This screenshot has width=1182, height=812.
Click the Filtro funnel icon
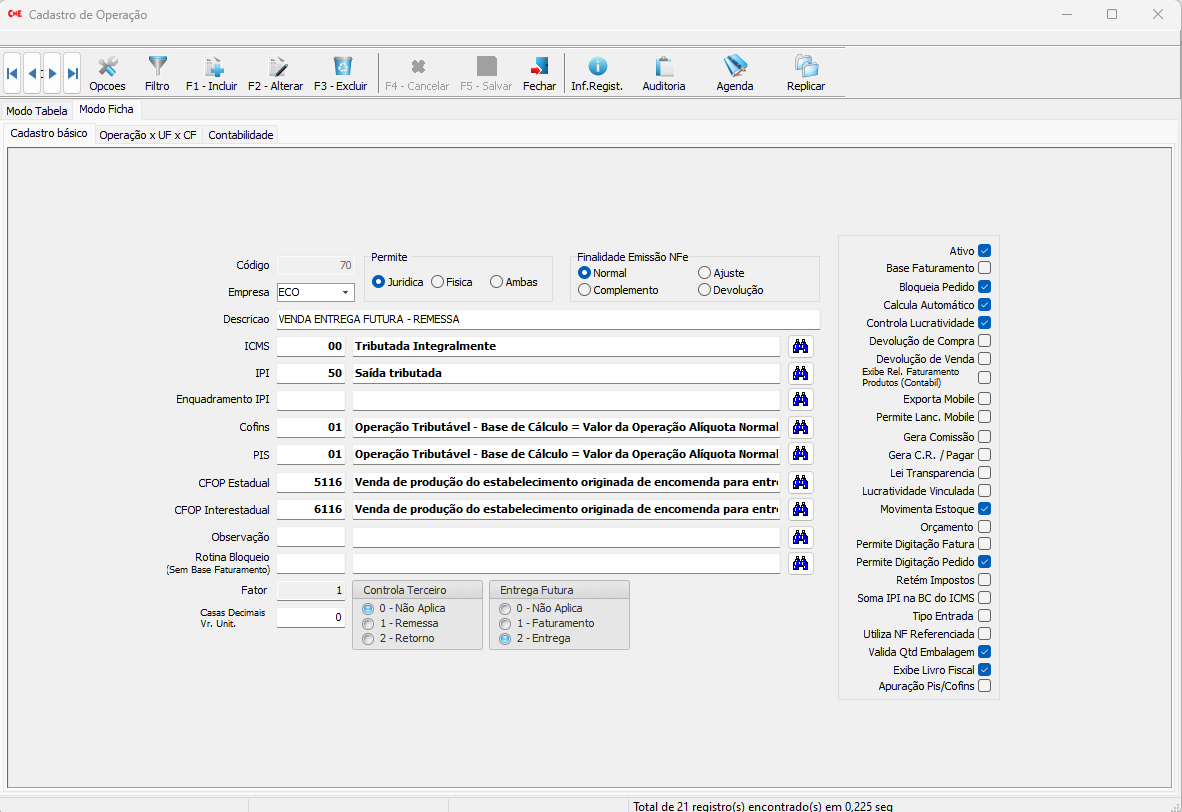tap(157, 73)
